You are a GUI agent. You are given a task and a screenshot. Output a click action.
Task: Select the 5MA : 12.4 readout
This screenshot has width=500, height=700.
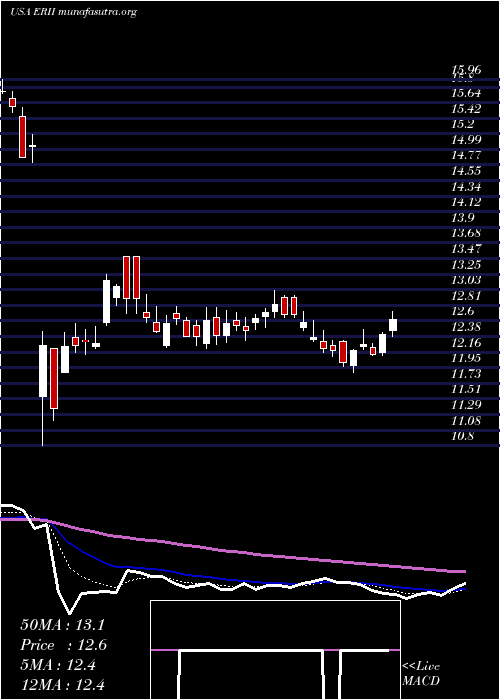(x=58, y=665)
